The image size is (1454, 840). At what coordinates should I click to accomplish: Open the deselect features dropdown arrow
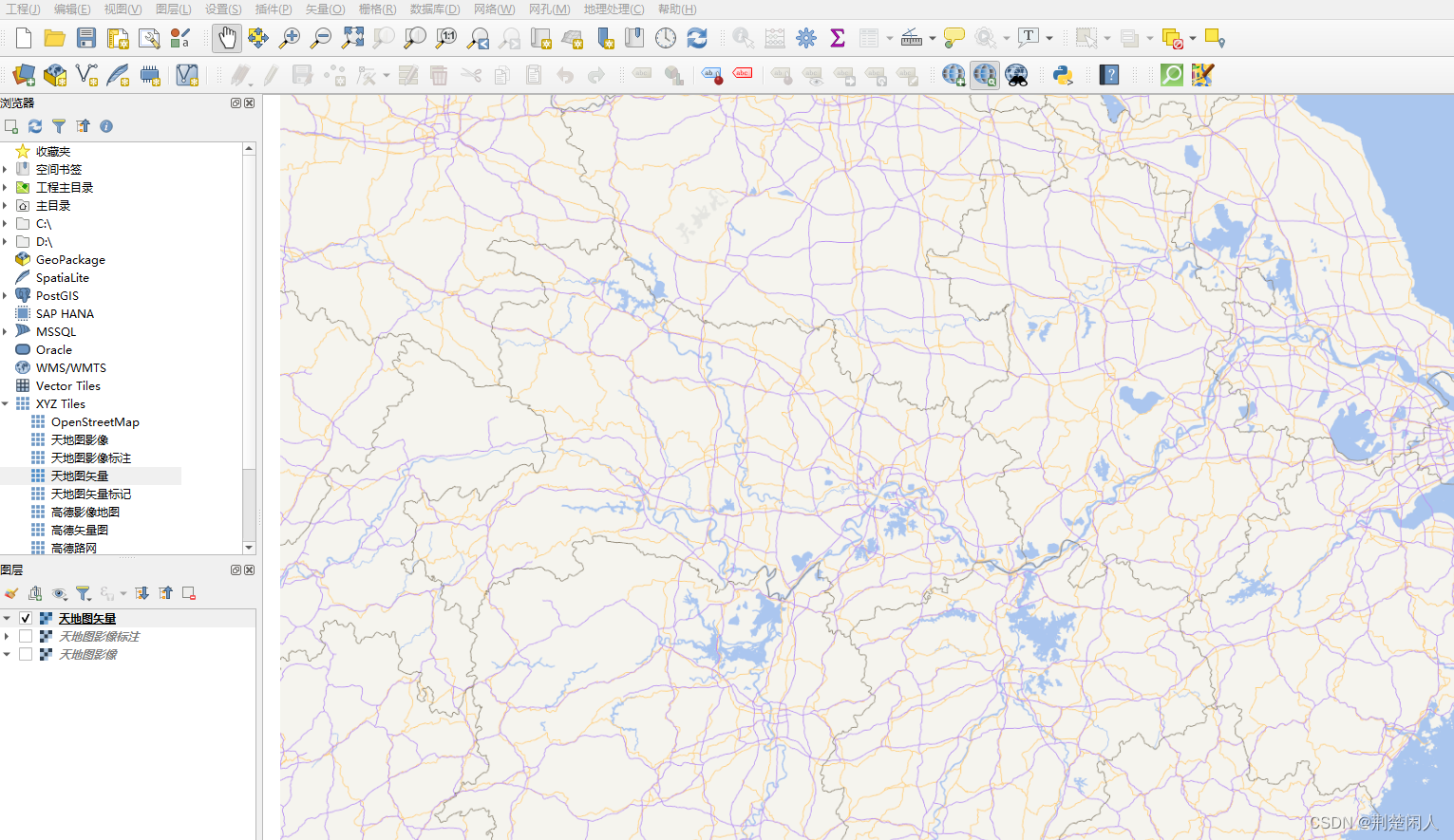click(x=1193, y=39)
